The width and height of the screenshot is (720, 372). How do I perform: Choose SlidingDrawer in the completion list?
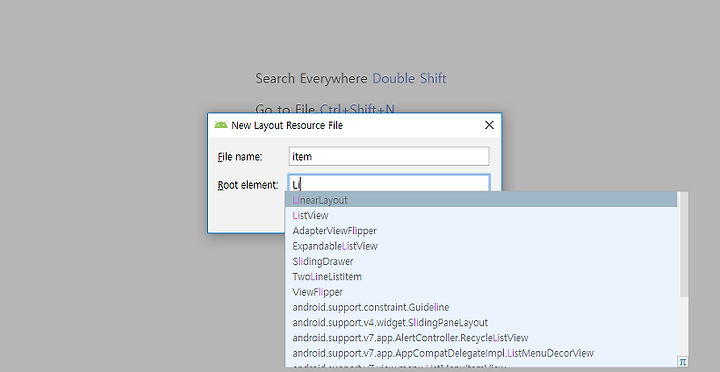coord(481,261)
